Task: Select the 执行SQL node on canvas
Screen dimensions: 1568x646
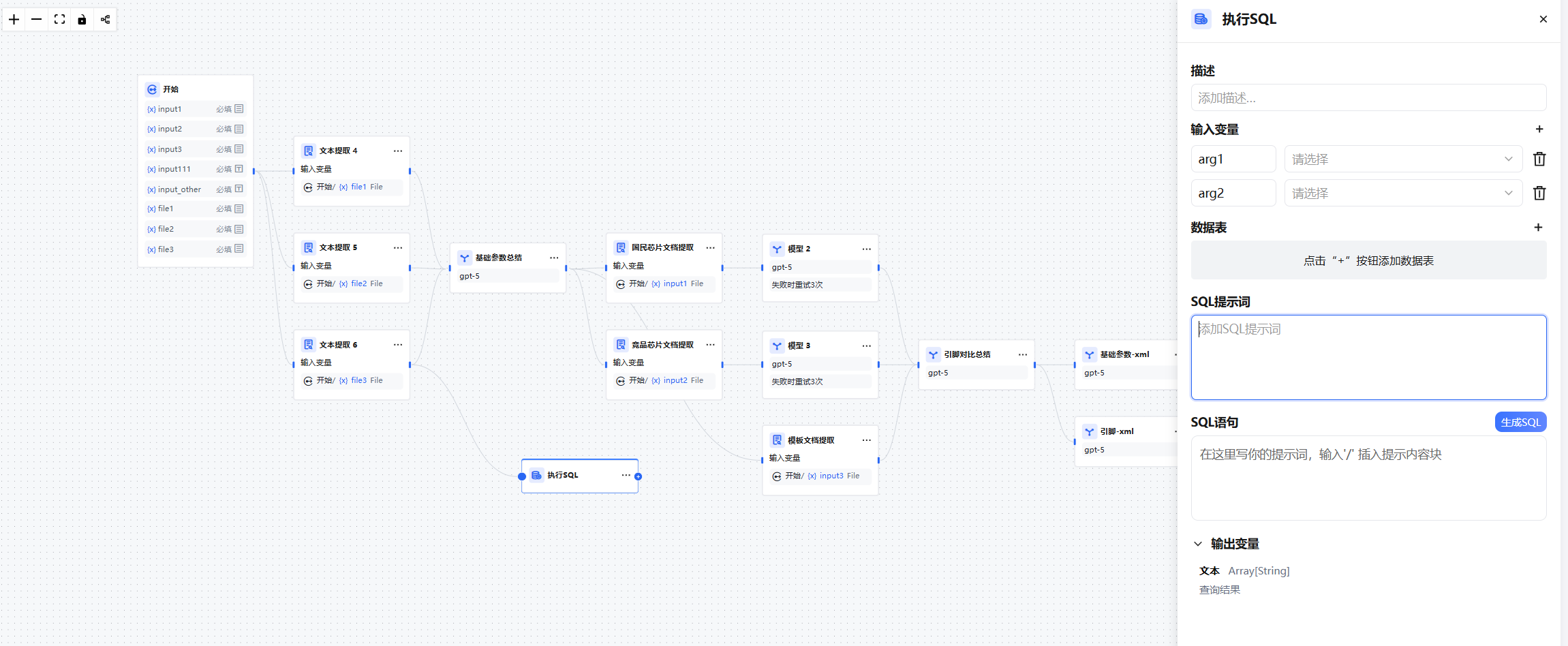Action: (x=572, y=476)
